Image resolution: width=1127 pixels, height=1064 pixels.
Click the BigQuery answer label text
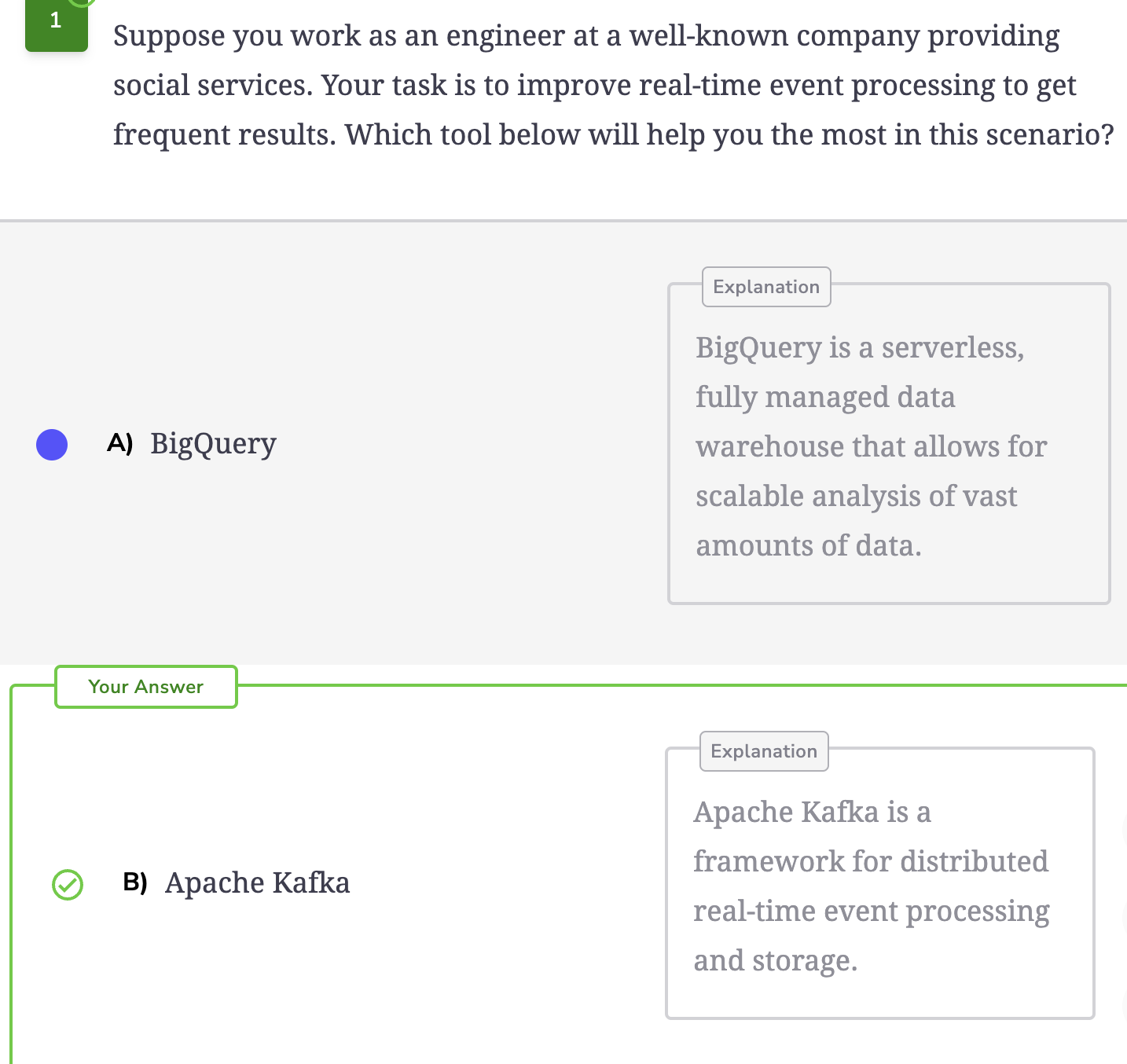(x=214, y=445)
